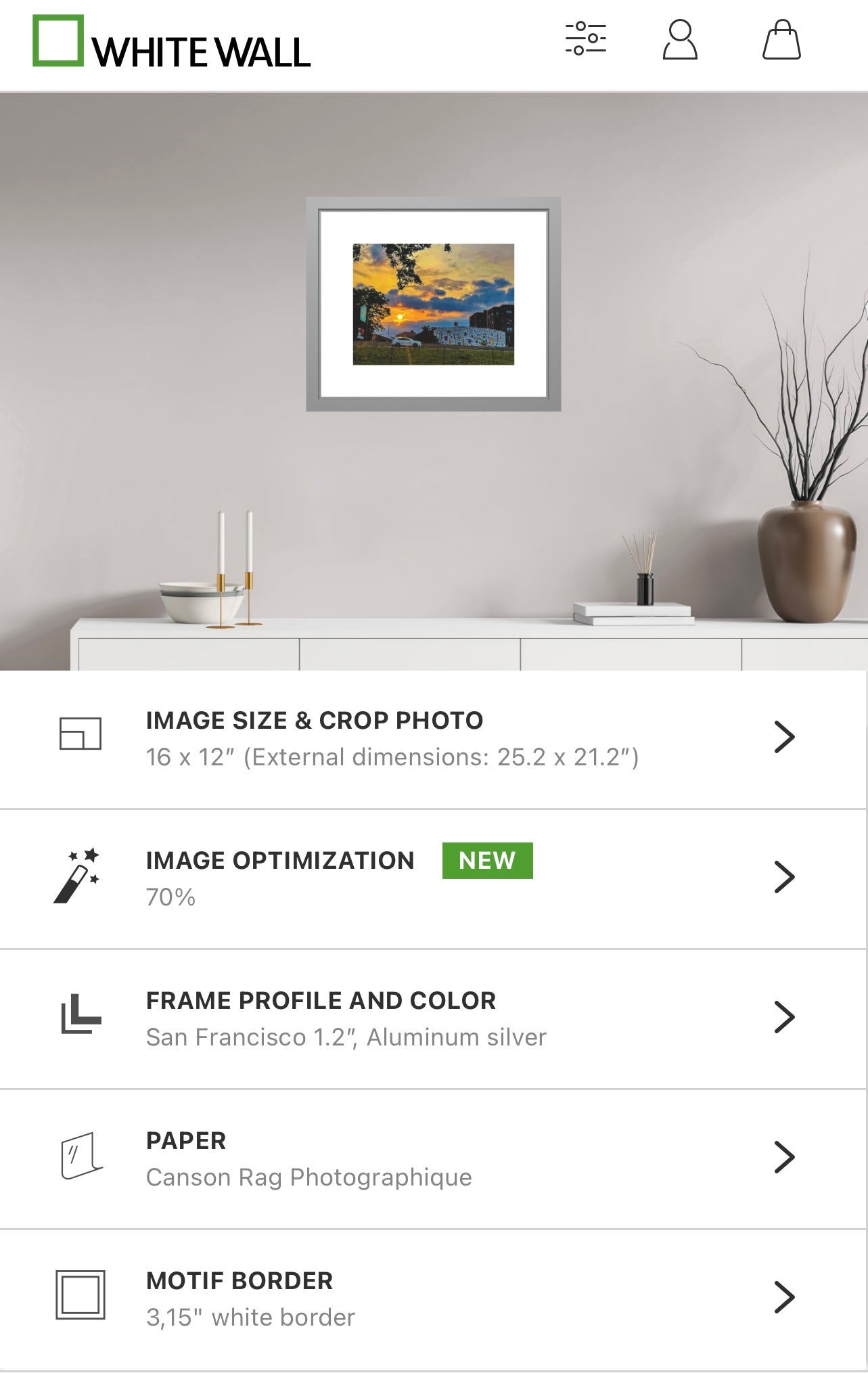This screenshot has height=1373, width=868.
Task: Expand Image Size & Crop Photo chevron
Action: [784, 737]
